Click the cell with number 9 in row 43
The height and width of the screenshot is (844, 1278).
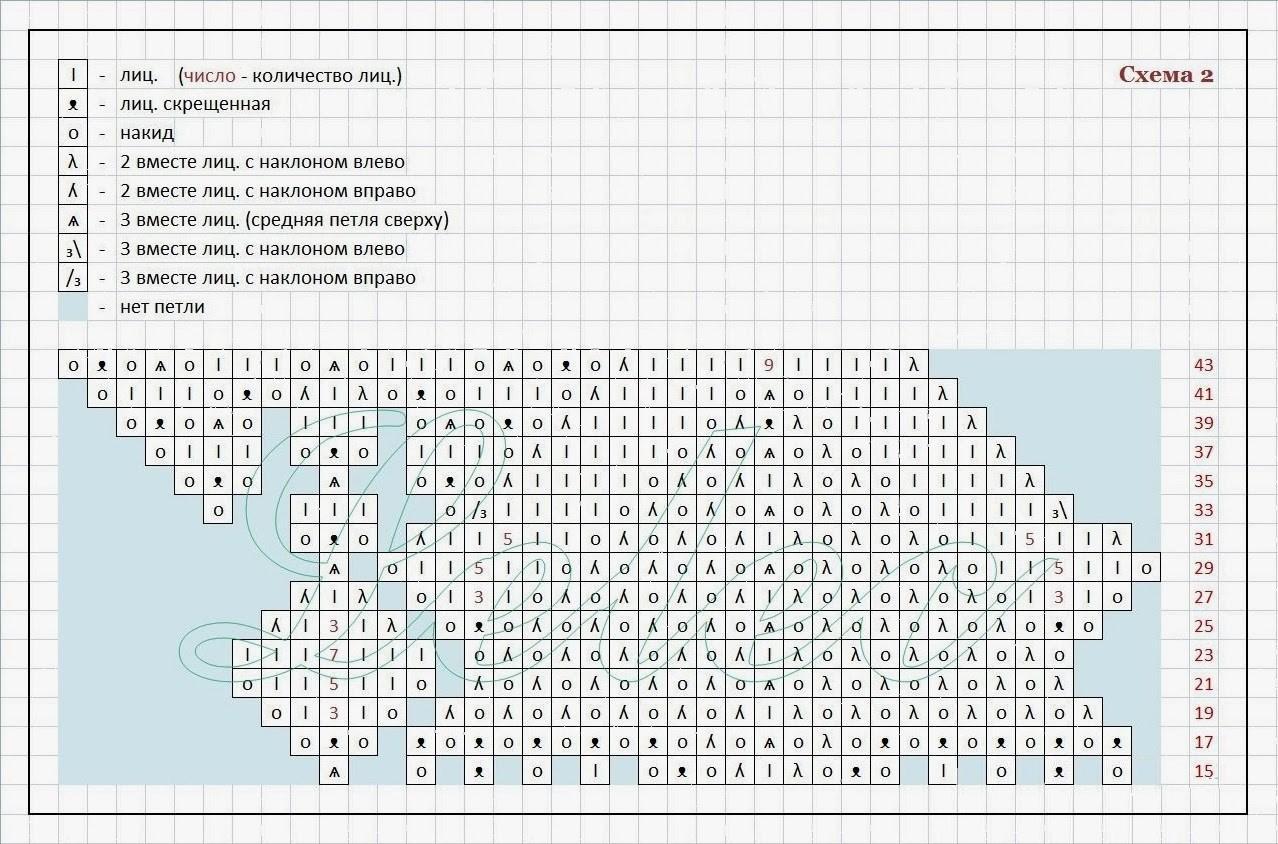click(x=768, y=365)
